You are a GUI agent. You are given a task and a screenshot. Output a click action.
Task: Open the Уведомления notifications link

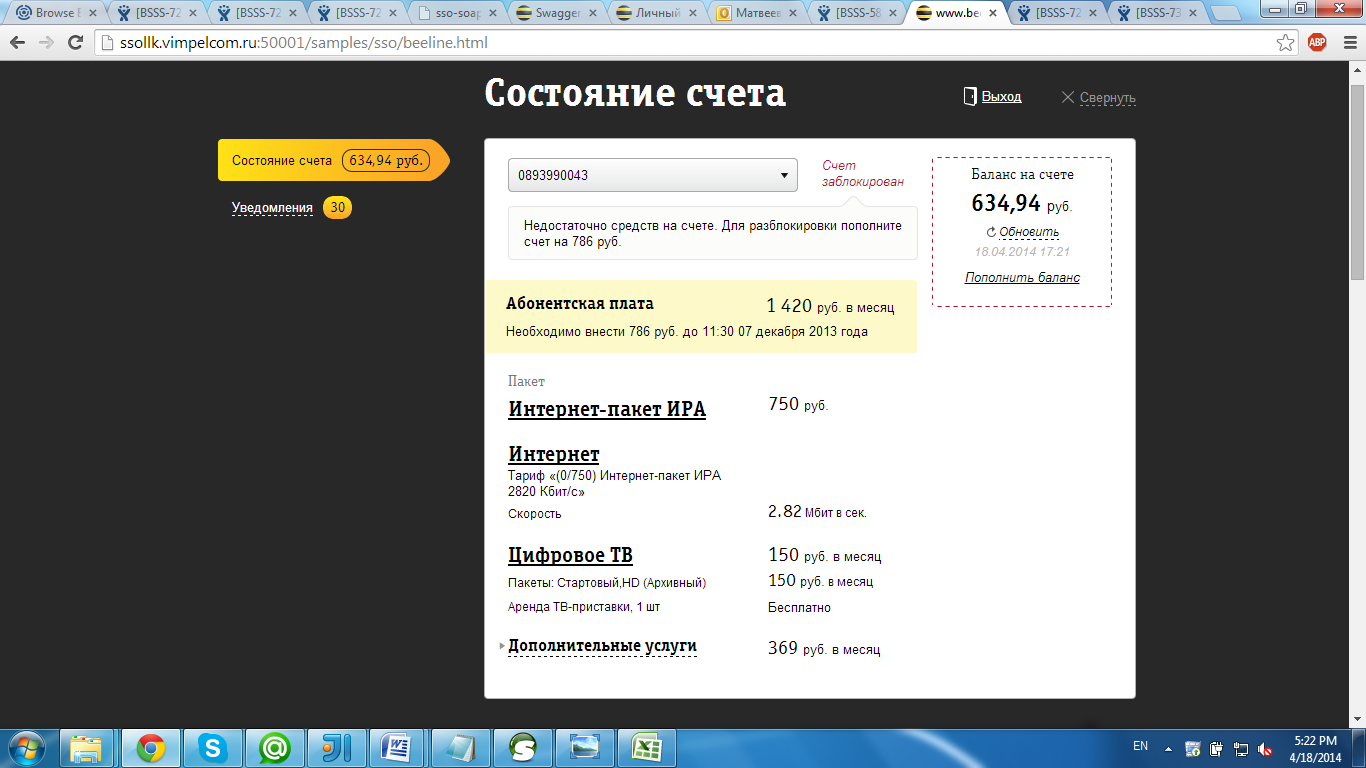pos(272,208)
